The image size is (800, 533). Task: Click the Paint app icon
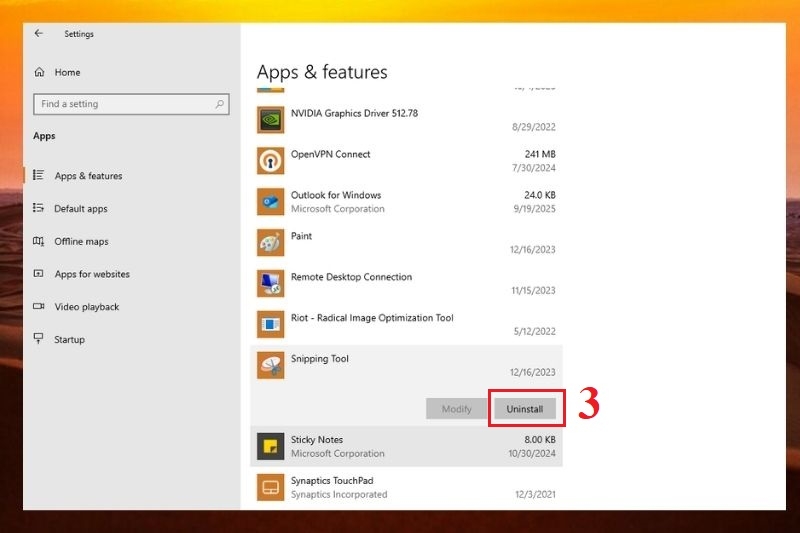click(270, 242)
